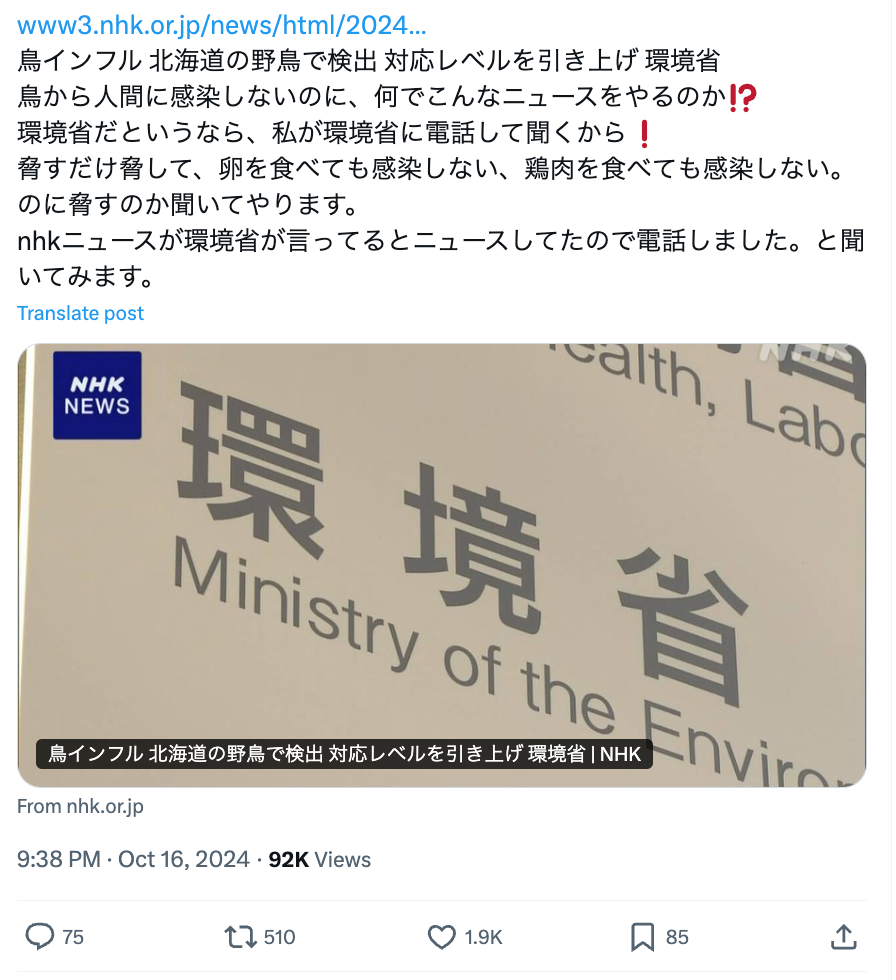Click the post text starting nhkニュースが環境省
896x980 pixels.
441,258
